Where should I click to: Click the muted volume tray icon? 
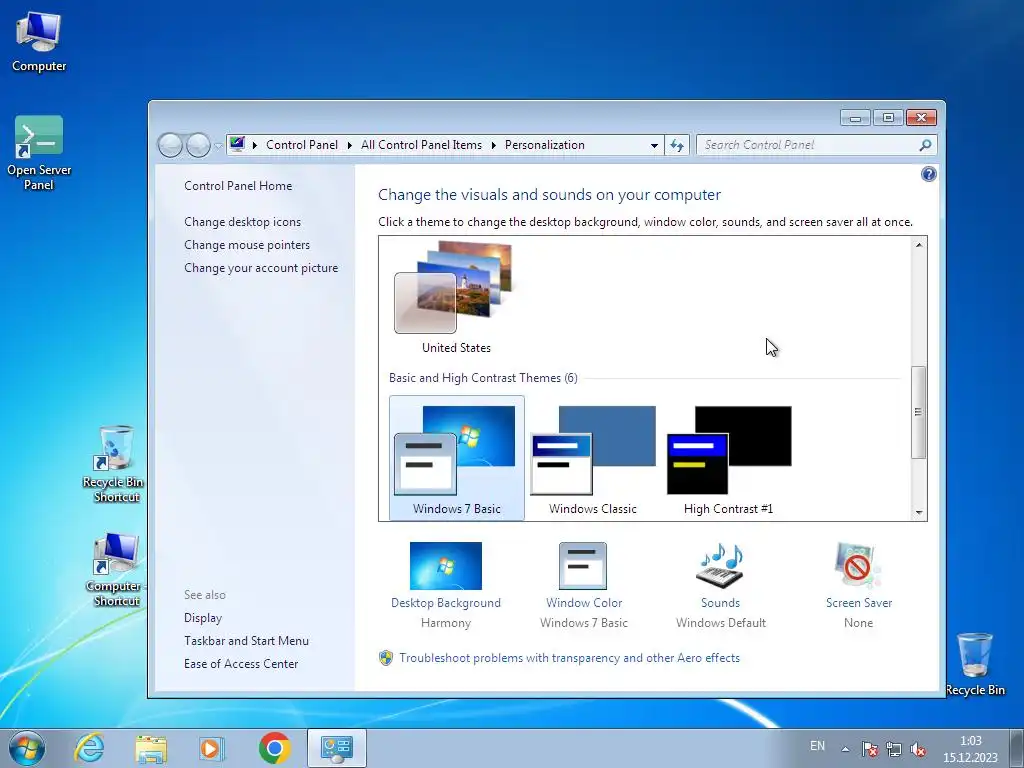pyautogui.click(x=918, y=749)
